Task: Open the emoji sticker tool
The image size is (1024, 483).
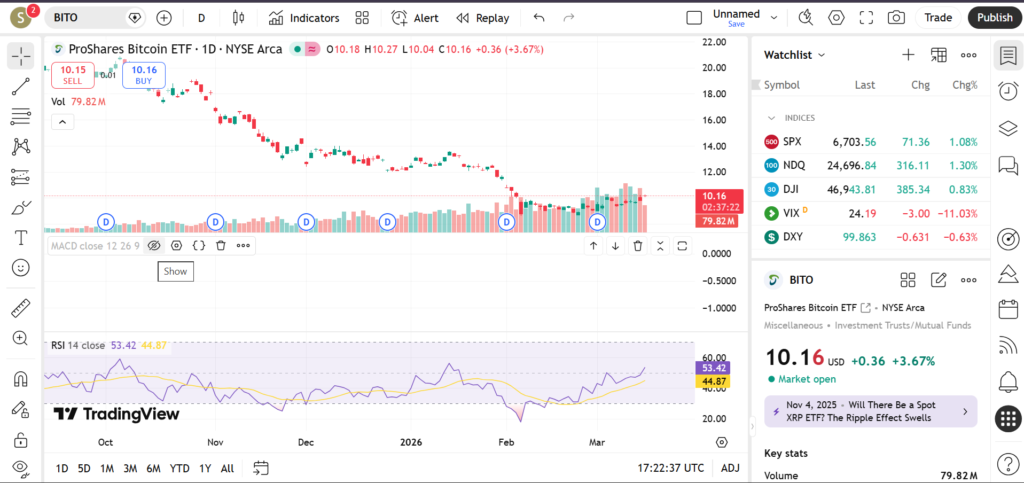Action: (20, 268)
